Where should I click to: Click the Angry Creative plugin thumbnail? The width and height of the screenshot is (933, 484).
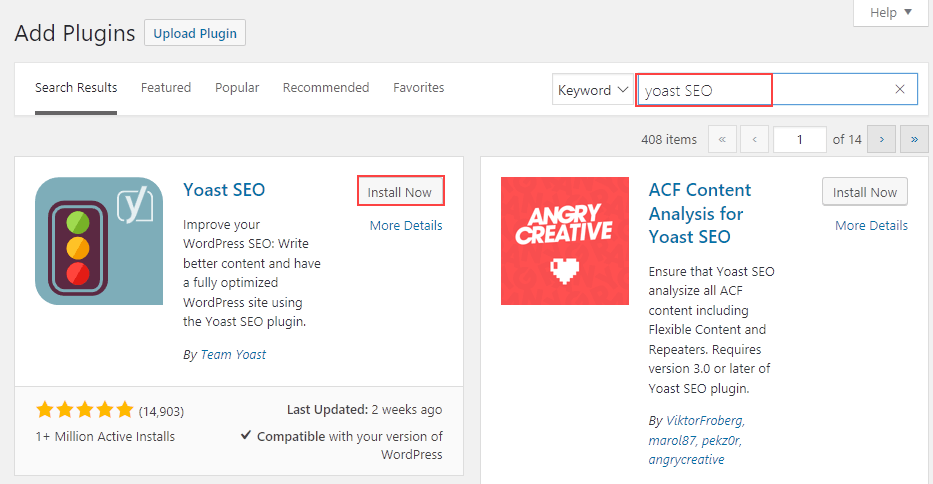[x=565, y=241]
